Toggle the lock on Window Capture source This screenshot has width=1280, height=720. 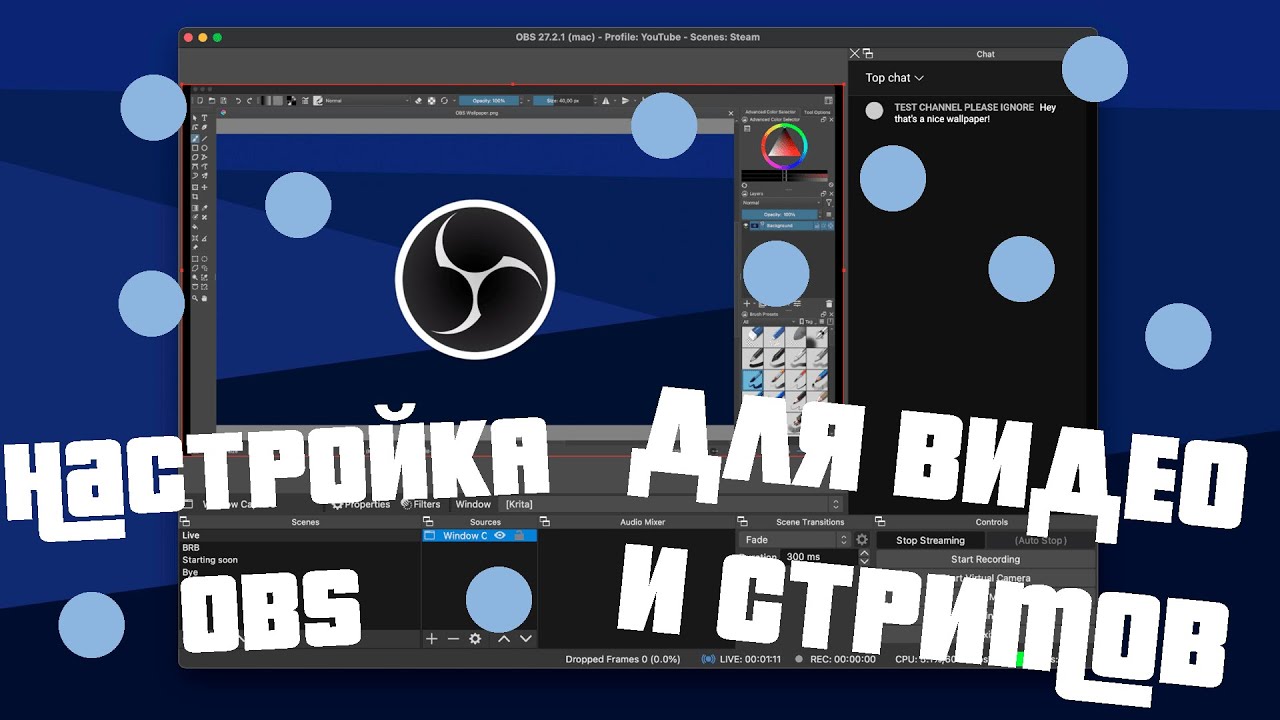[519, 536]
